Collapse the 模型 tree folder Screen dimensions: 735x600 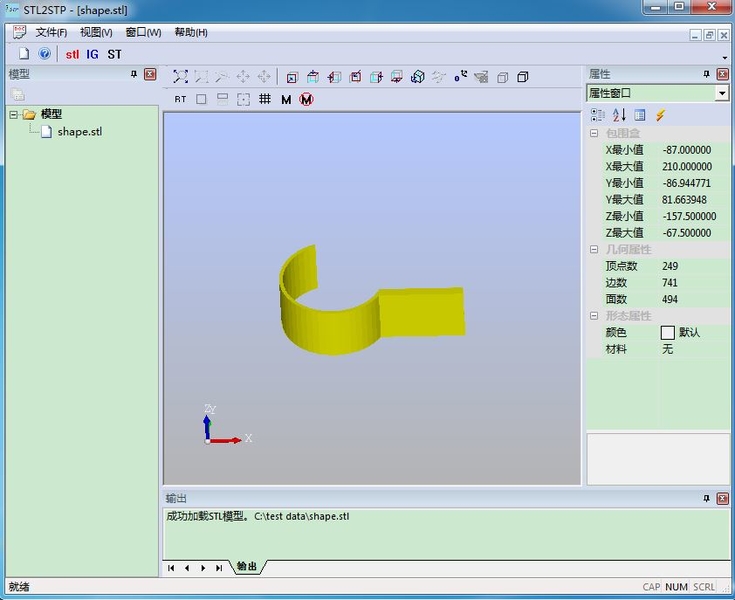[14, 114]
